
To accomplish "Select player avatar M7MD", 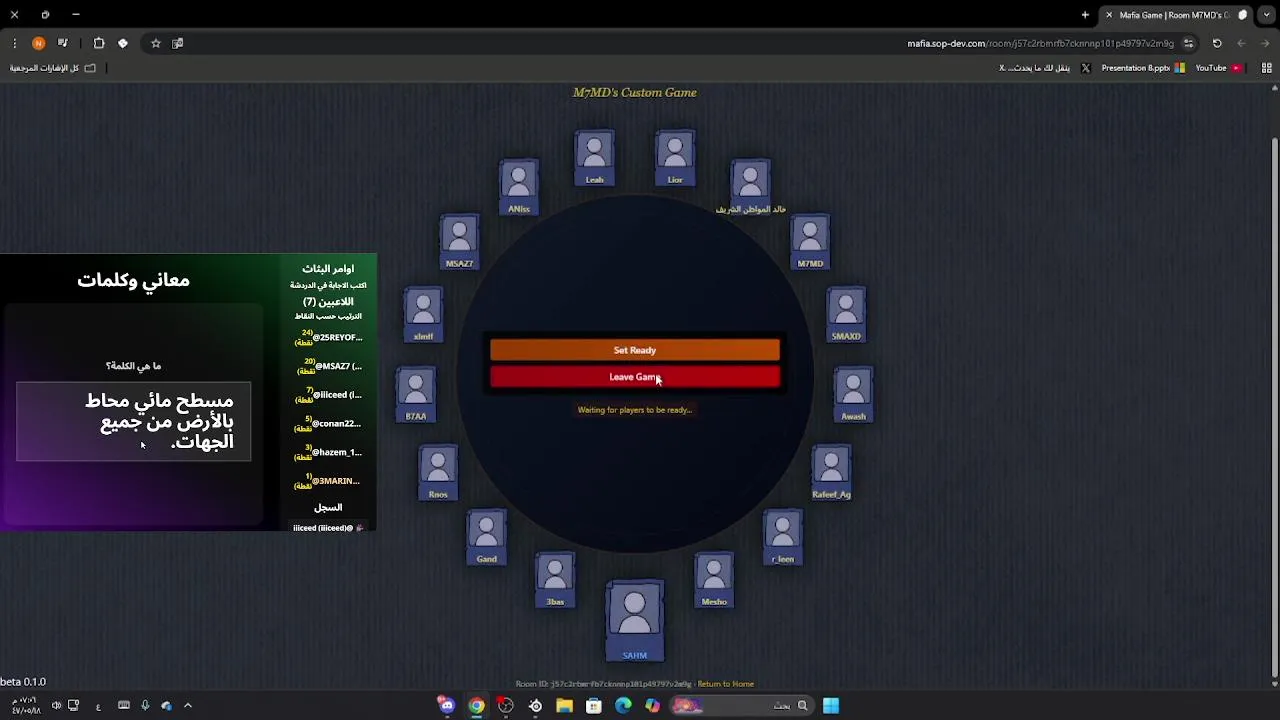I will [810, 242].
